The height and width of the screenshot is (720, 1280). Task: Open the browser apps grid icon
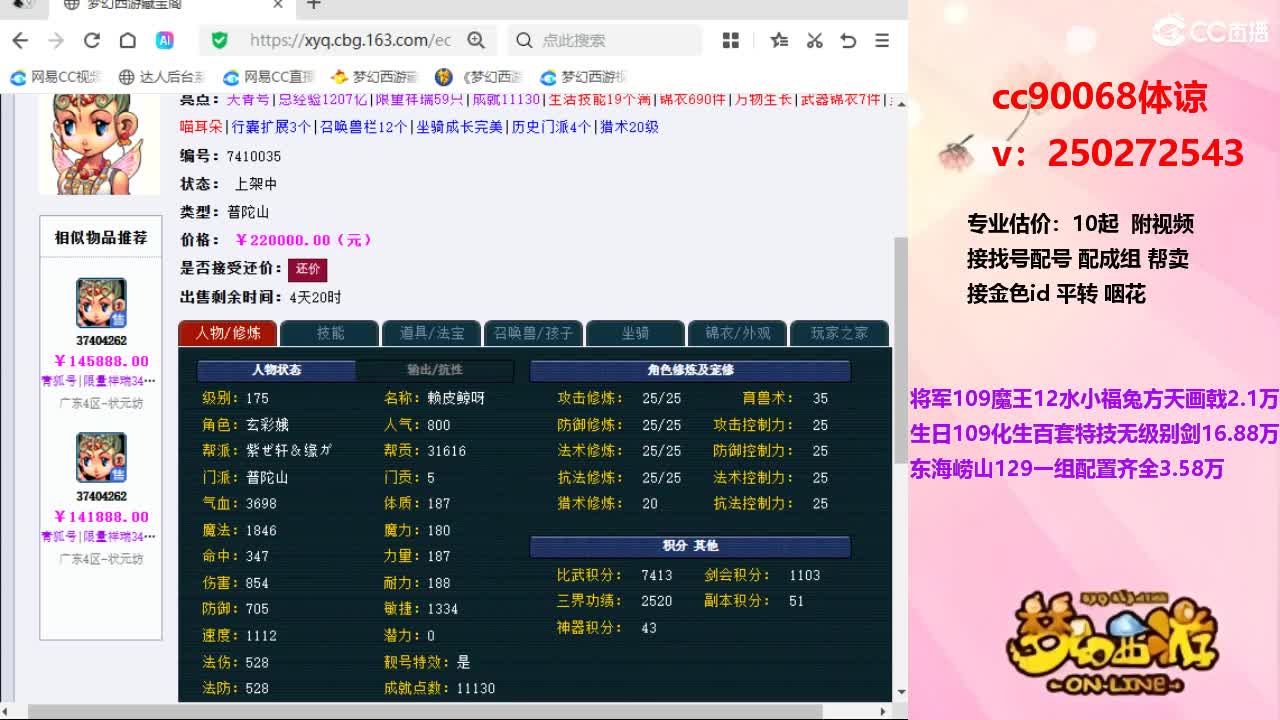731,40
